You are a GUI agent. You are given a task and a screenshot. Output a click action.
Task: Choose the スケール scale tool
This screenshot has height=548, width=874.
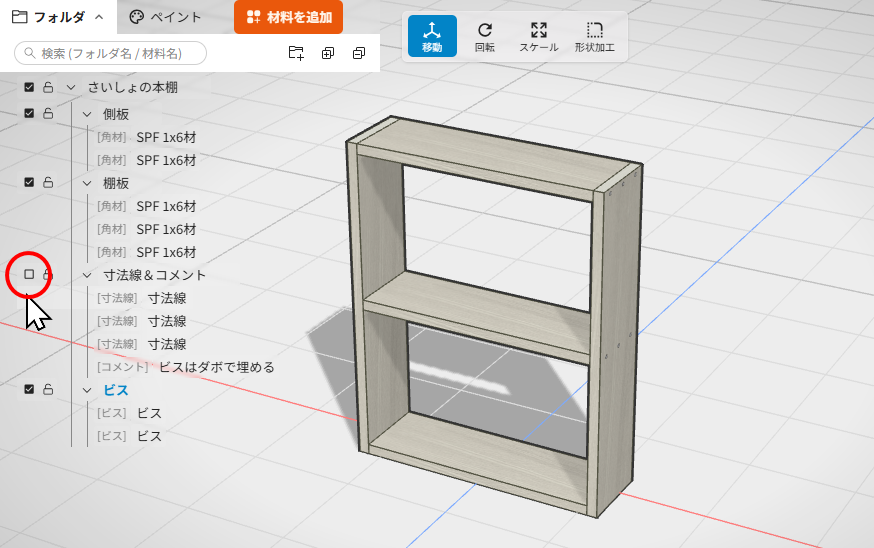[x=538, y=36]
